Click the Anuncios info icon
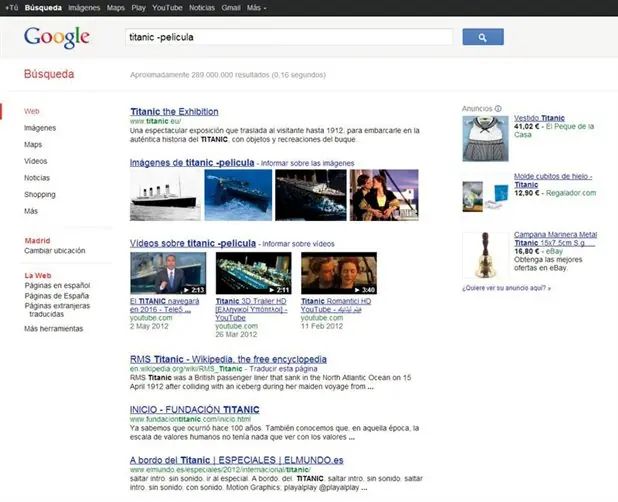The height and width of the screenshot is (502, 618). click(498, 109)
